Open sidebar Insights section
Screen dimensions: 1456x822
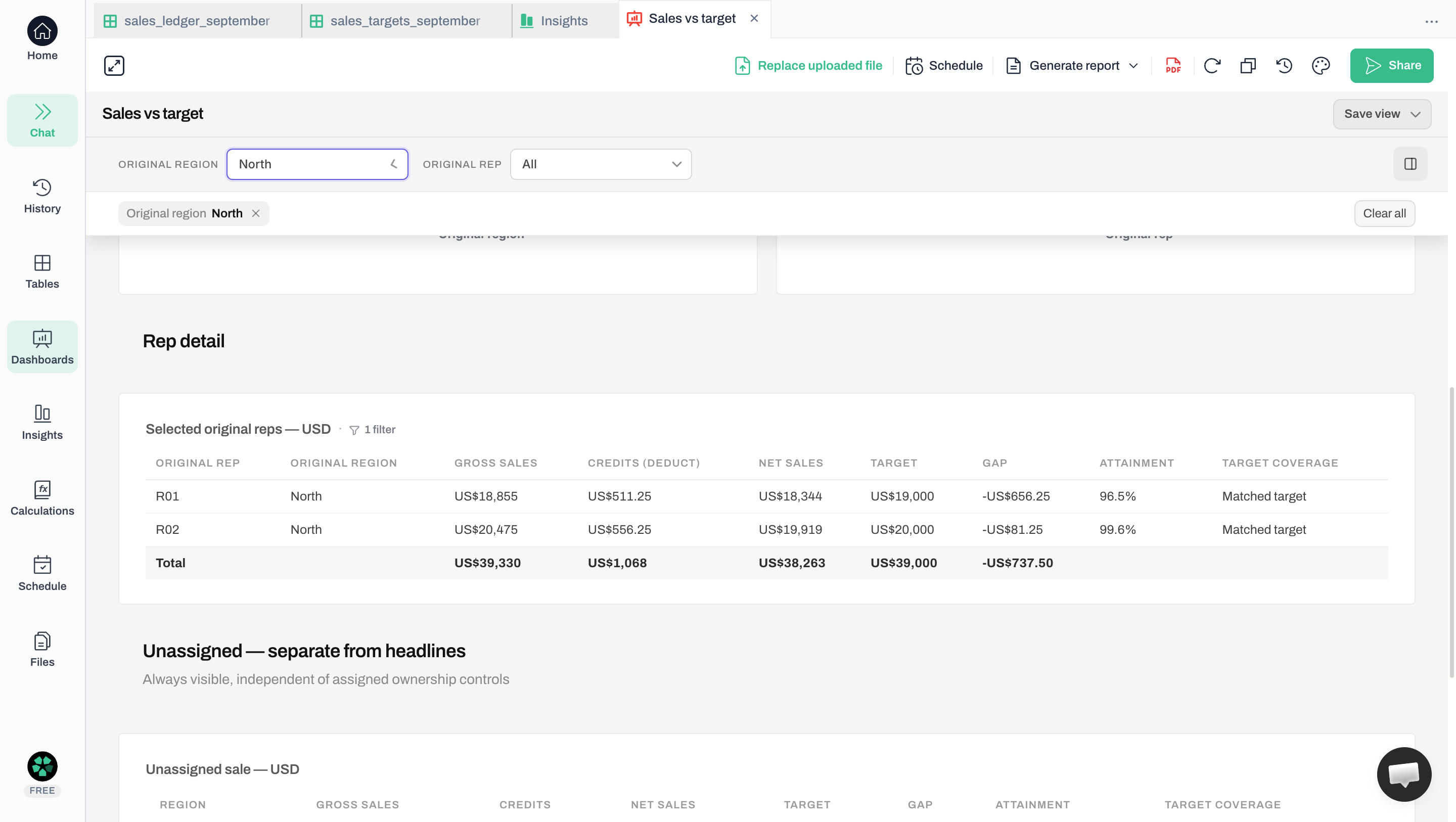point(42,422)
